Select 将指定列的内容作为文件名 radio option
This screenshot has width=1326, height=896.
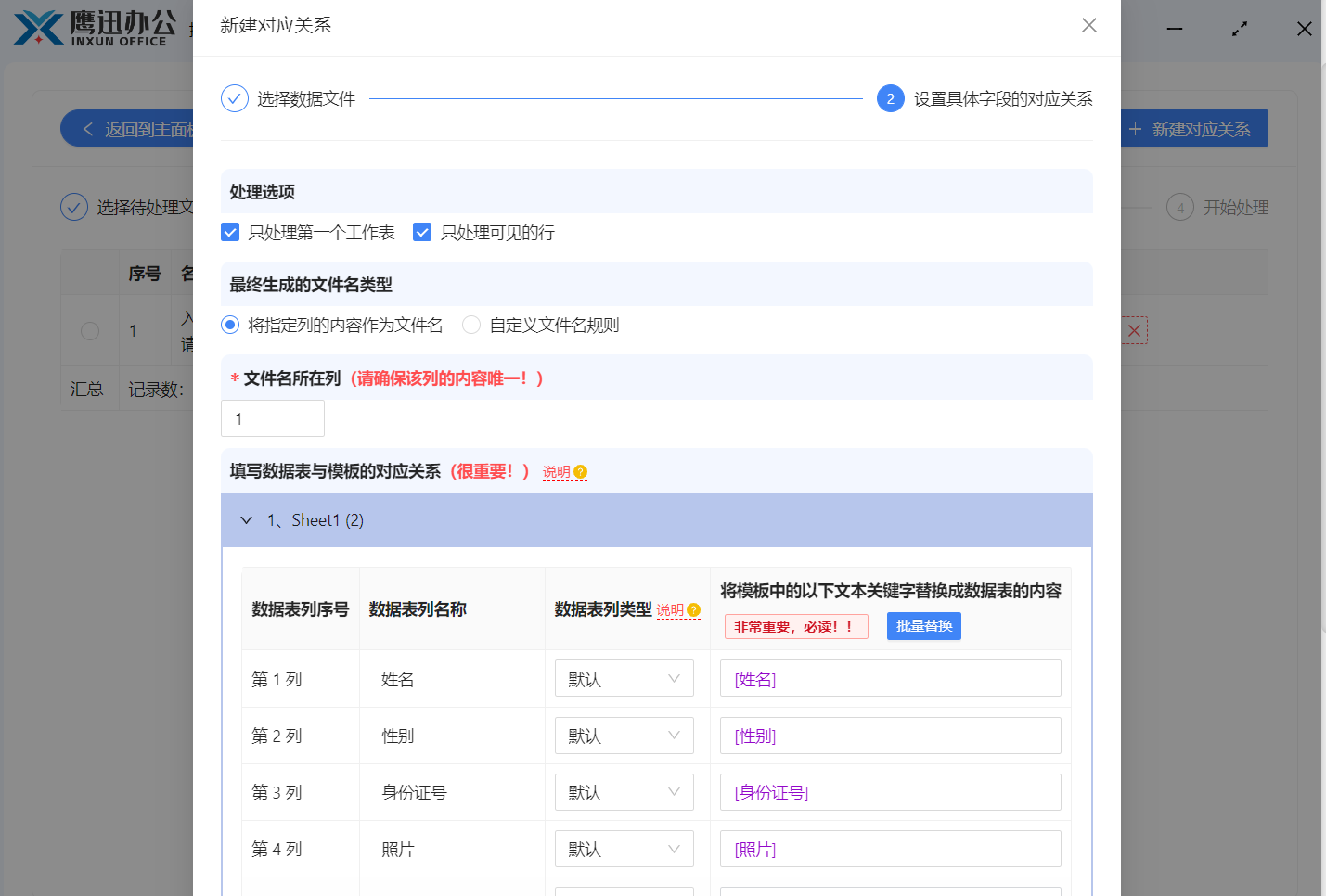(x=230, y=325)
